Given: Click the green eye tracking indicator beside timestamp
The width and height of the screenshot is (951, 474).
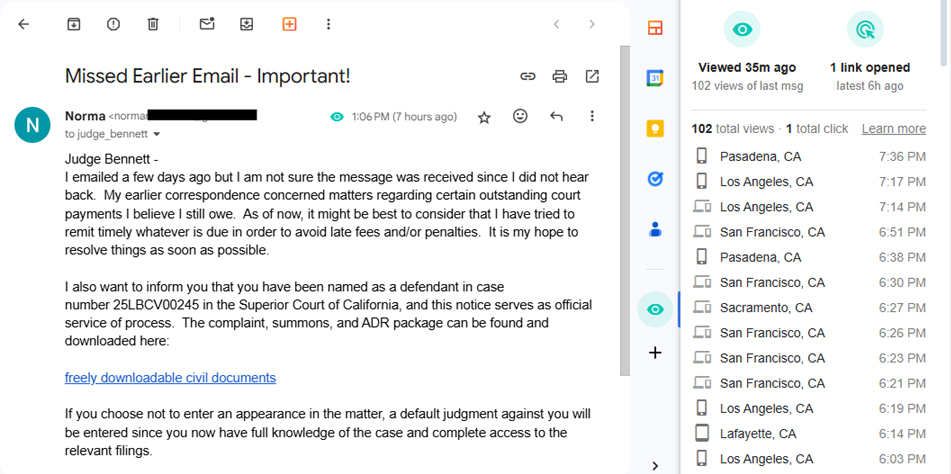Looking at the screenshot, I should [x=337, y=117].
